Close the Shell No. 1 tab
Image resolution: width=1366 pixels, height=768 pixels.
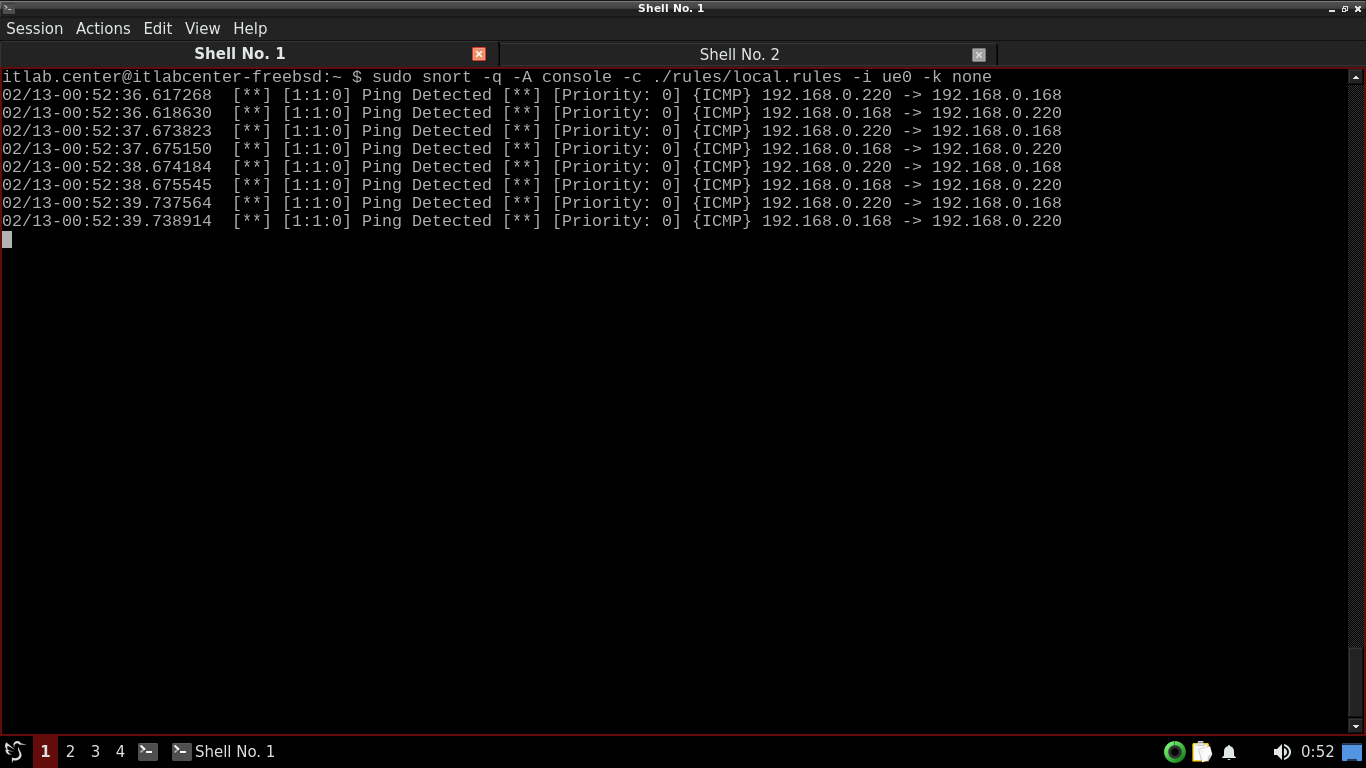[x=479, y=54]
